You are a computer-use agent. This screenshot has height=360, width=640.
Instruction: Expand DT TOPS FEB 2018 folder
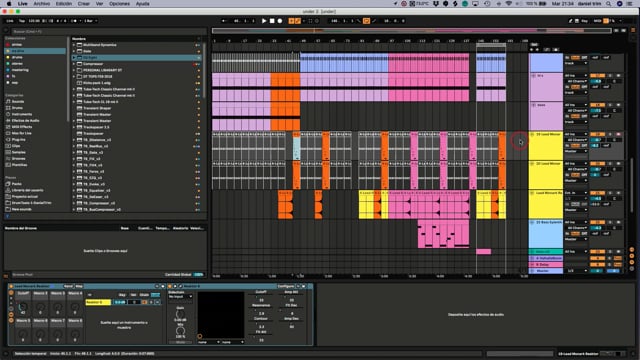[x=74, y=77]
